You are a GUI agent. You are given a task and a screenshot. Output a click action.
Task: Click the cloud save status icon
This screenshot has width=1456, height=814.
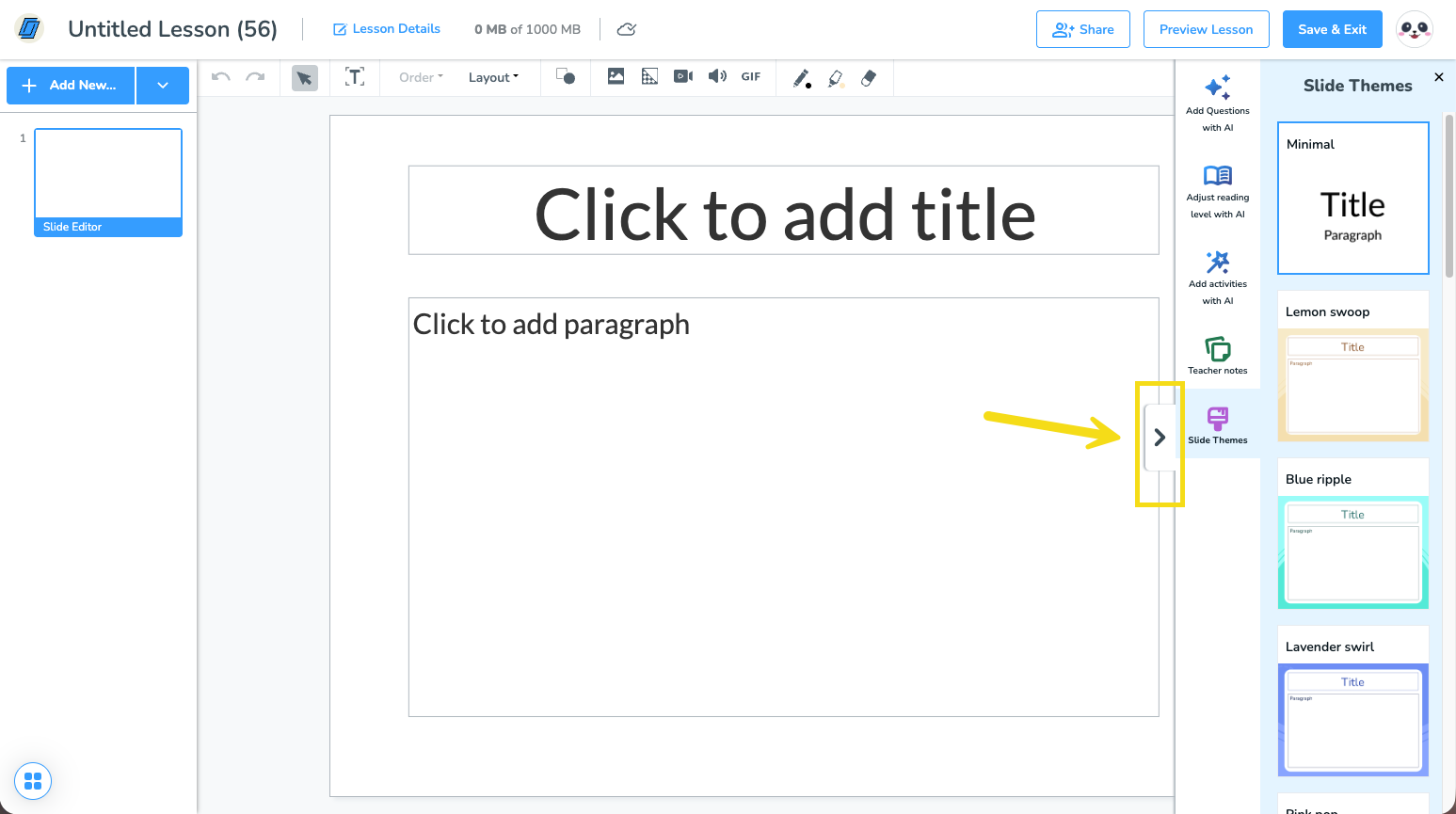click(627, 29)
